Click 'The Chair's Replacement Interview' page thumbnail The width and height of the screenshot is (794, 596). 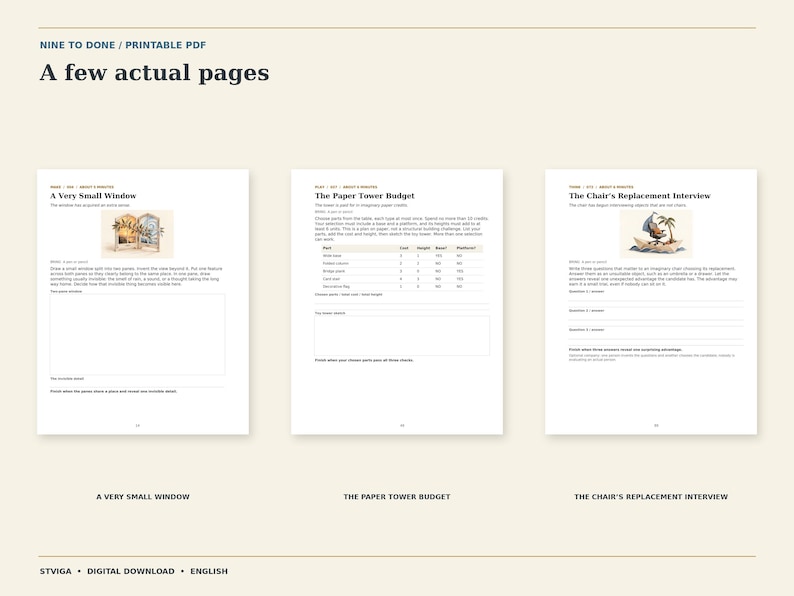651,302
